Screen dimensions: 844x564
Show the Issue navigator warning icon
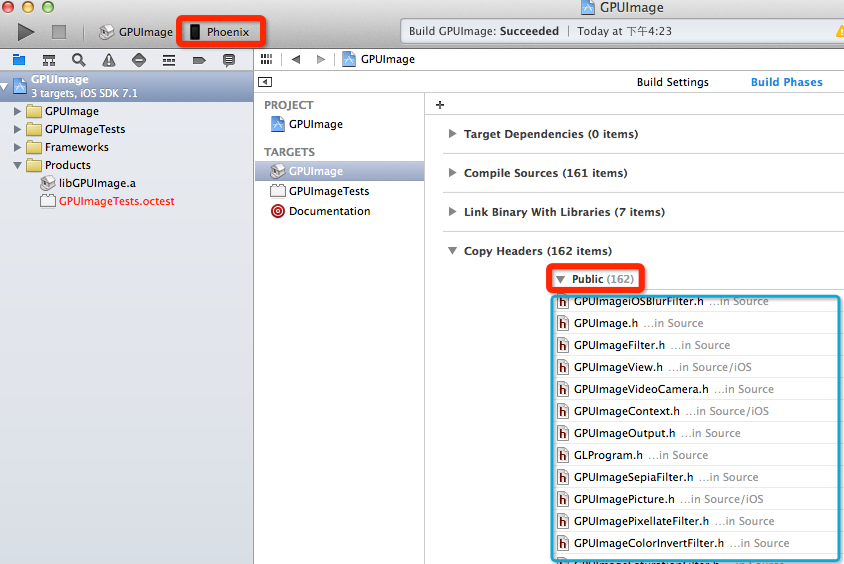pos(108,60)
